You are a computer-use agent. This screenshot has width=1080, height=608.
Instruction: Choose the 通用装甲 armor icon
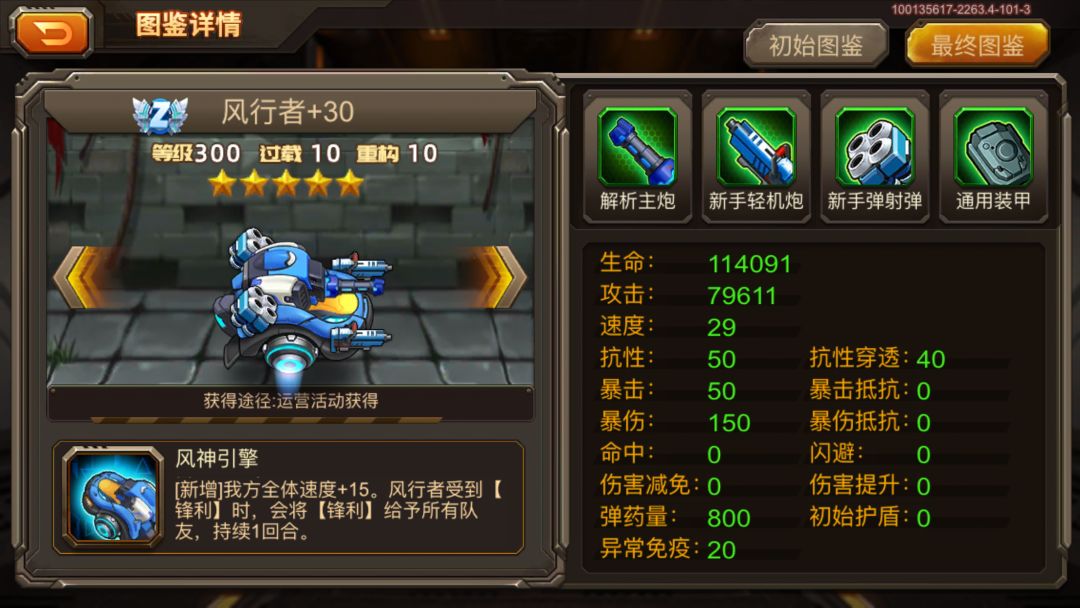click(x=993, y=146)
